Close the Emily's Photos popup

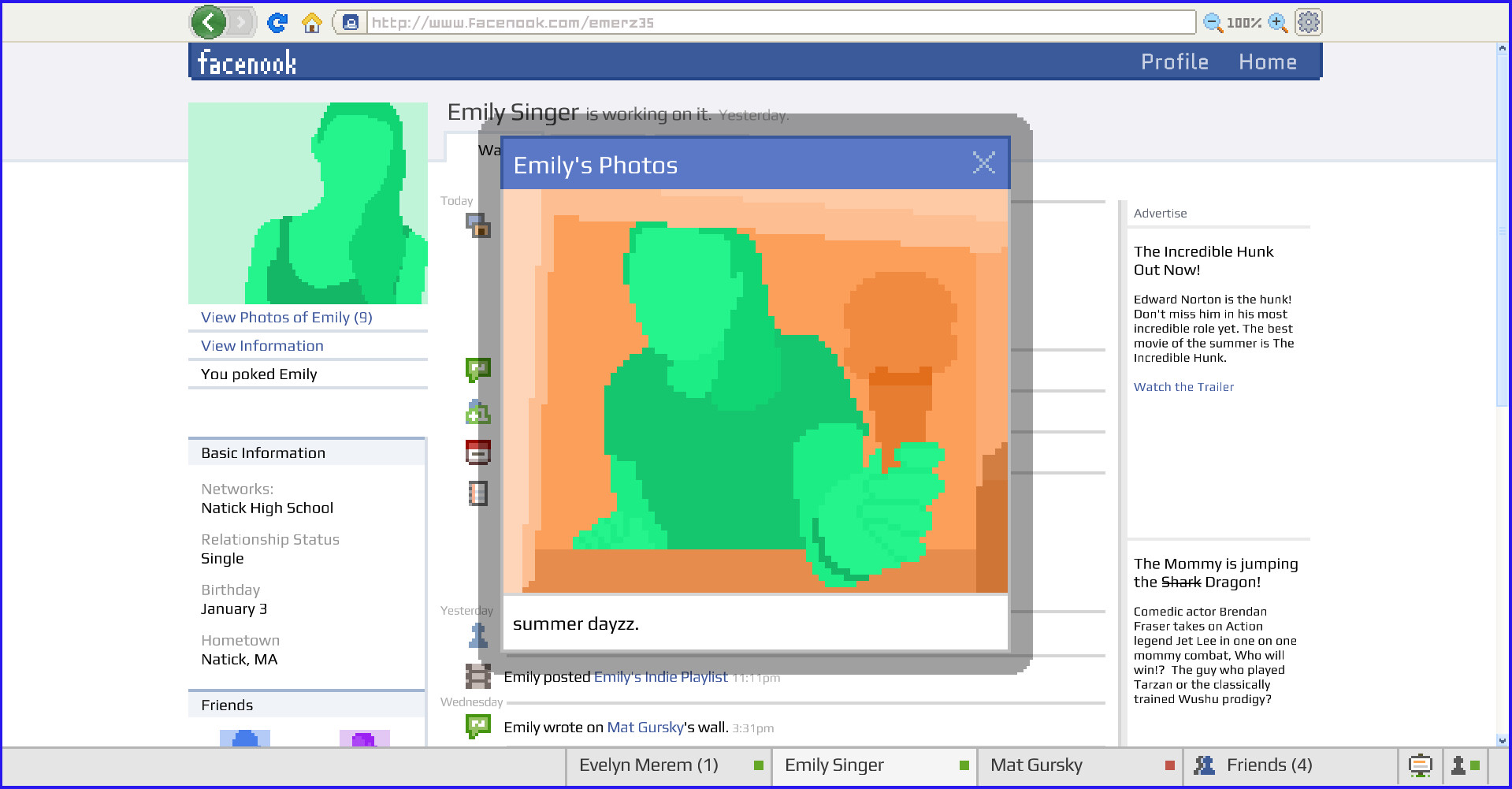point(983,163)
